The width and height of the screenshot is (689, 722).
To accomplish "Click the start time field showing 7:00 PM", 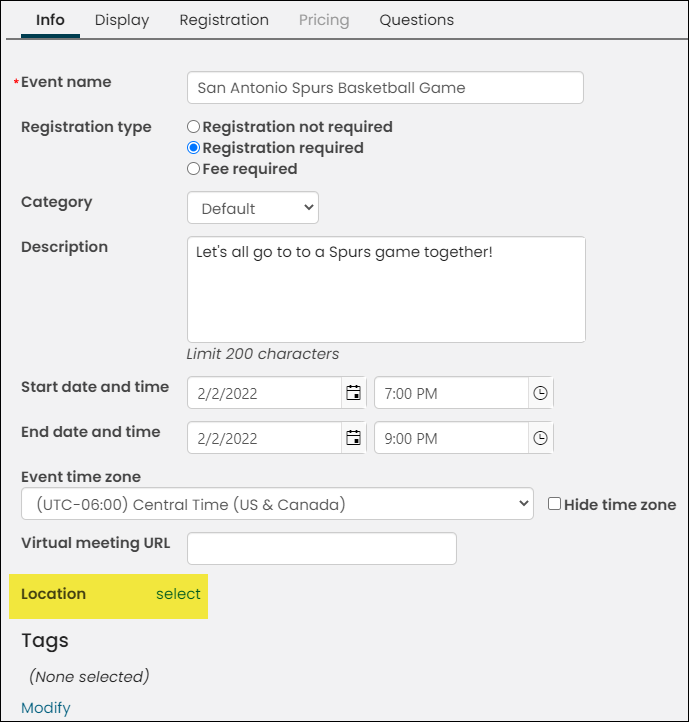I will [451, 393].
